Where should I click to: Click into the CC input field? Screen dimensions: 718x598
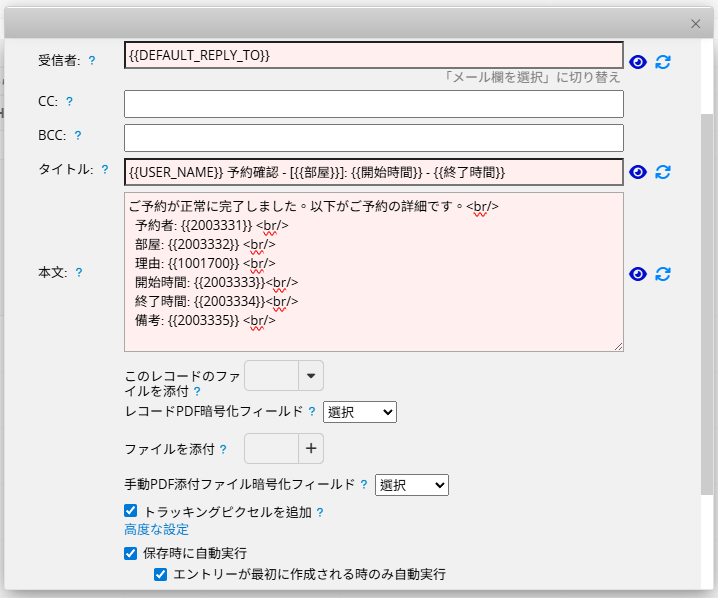[373, 104]
